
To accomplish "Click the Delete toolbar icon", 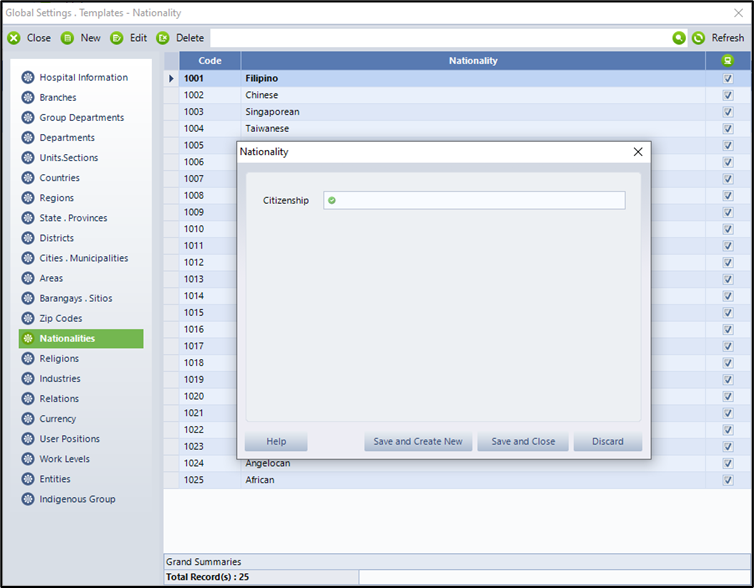I will pyautogui.click(x=163, y=38).
